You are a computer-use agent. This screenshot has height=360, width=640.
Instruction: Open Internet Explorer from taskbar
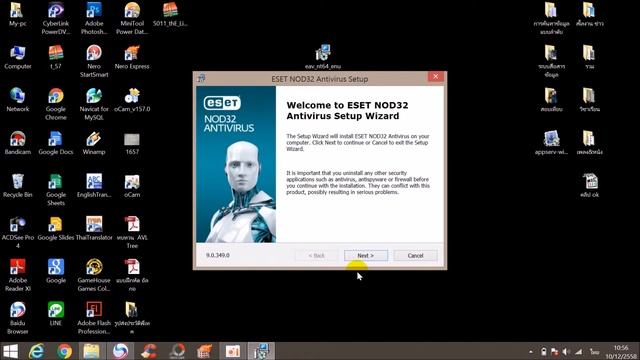tap(36, 351)
